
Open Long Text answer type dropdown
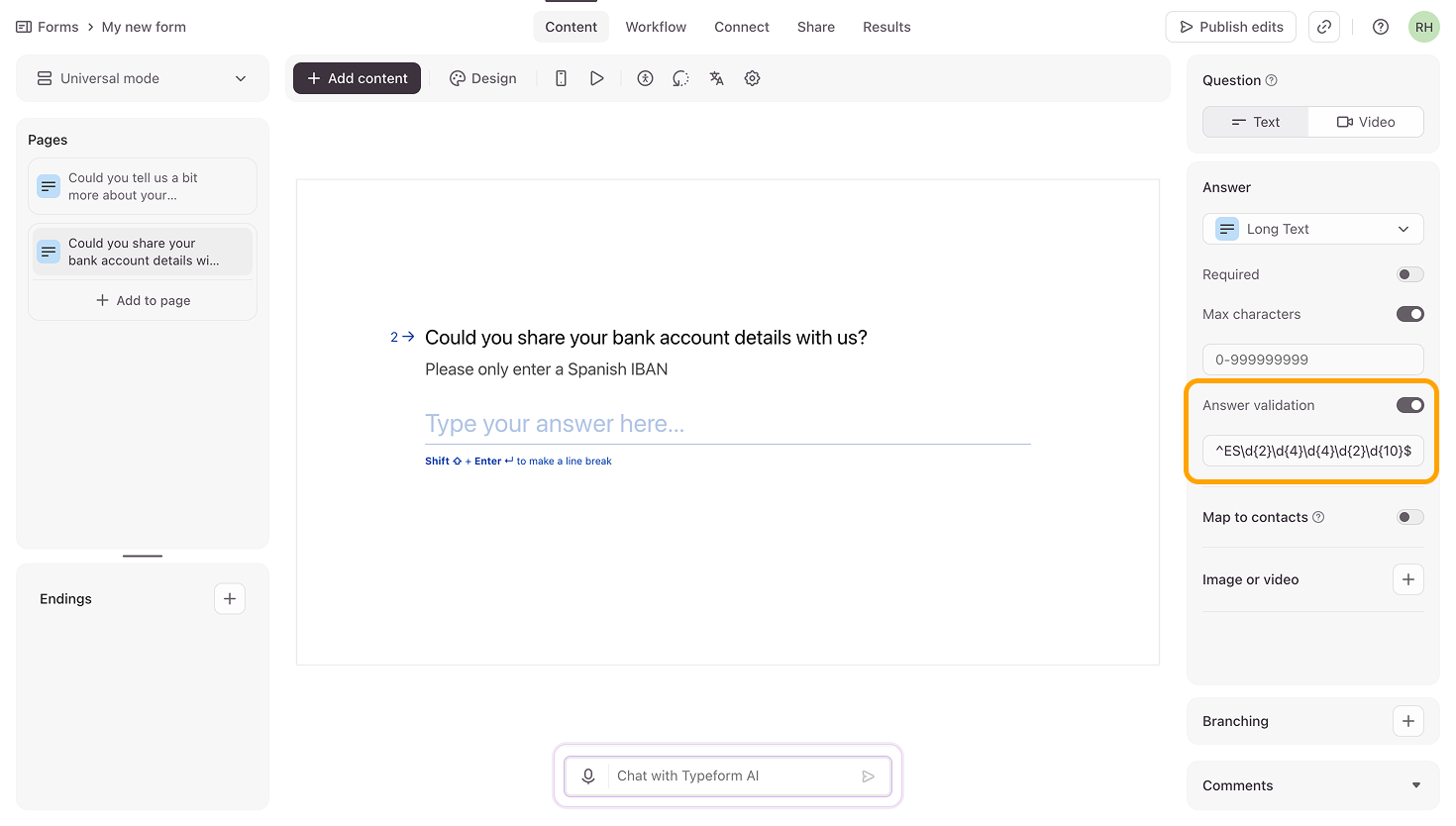(x=1312, y=229)
